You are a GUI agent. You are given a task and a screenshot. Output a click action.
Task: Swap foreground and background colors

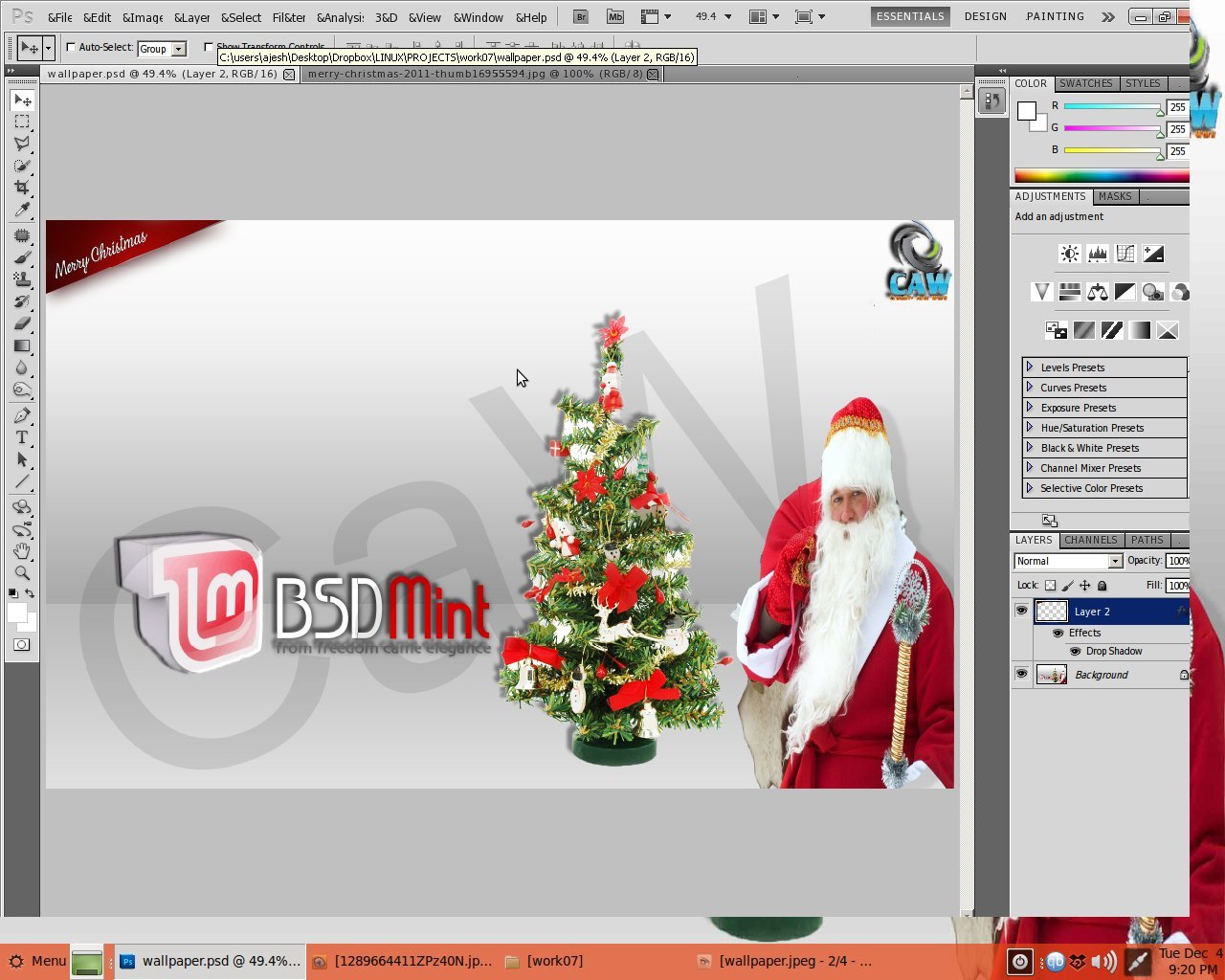pos(30,594)
